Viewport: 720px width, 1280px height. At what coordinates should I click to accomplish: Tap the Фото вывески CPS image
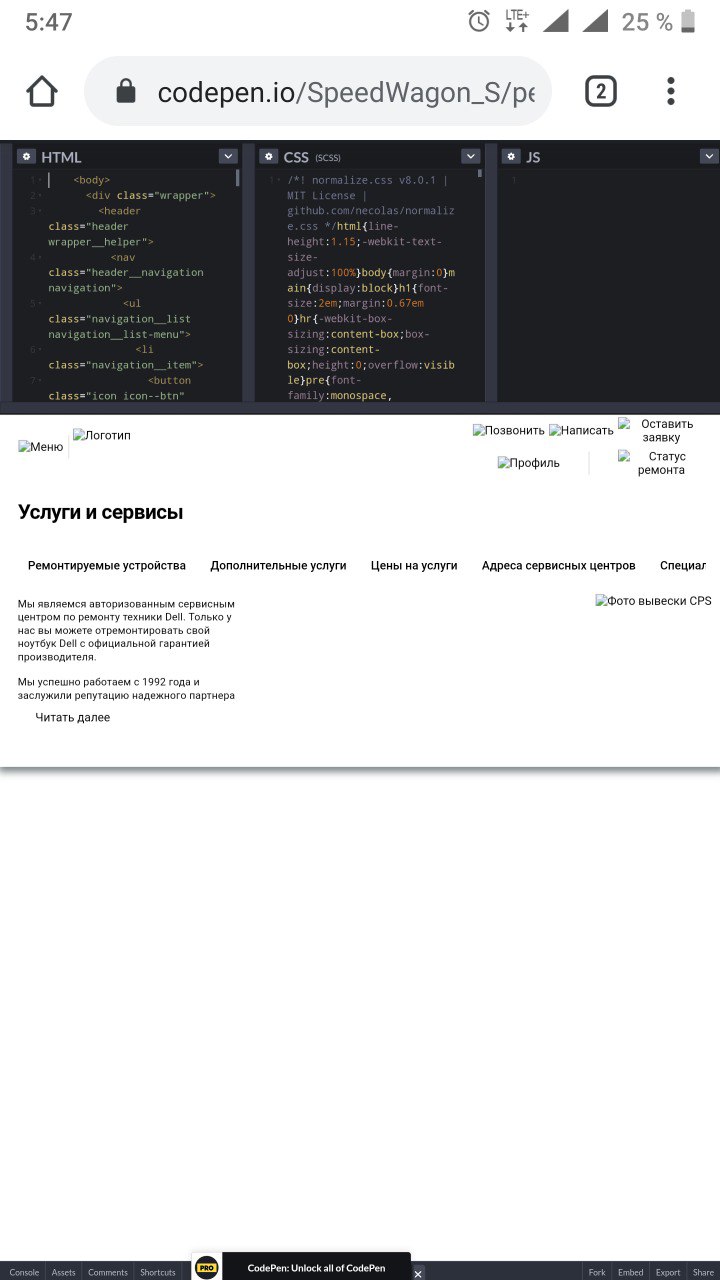coord(654,601)
